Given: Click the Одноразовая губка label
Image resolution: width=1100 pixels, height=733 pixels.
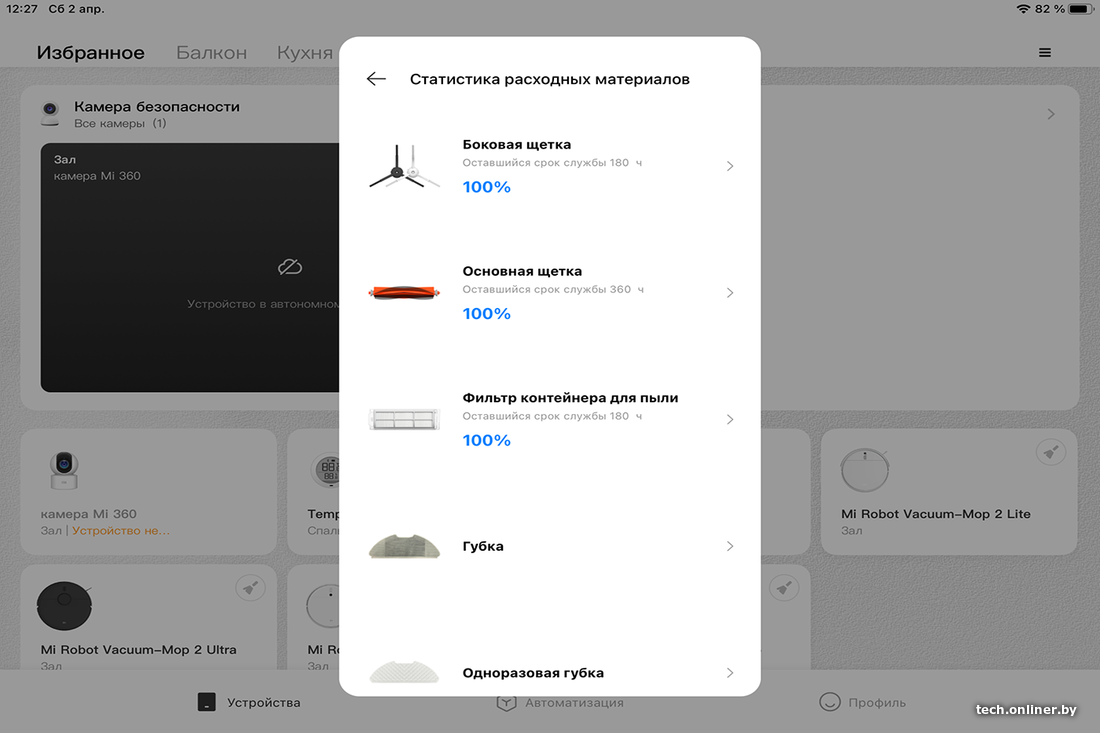Looking at the screenshot, I should [x=533, y=673].
